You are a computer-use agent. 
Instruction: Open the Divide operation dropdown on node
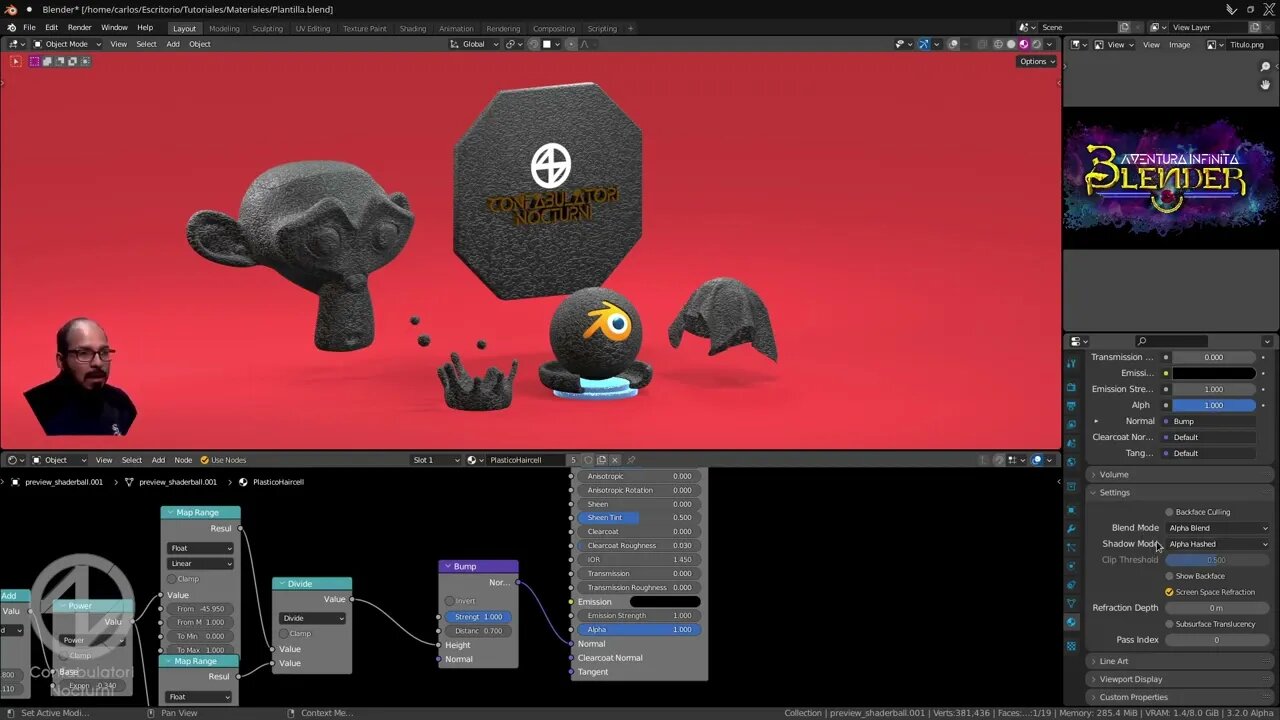312,618
